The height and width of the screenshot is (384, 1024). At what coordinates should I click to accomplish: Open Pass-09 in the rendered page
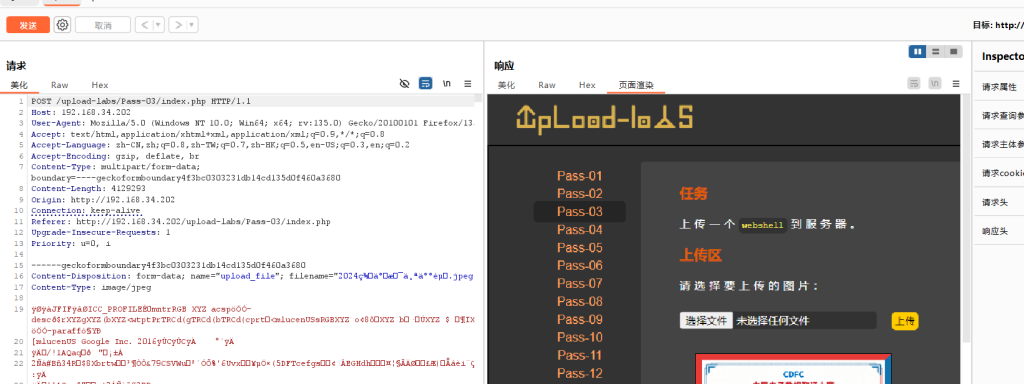579,319
